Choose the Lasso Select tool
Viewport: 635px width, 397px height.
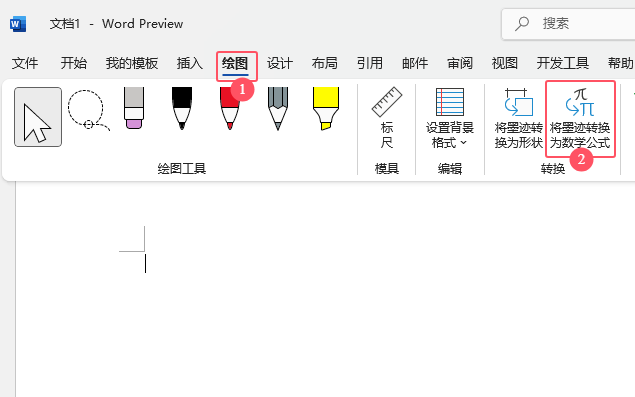(88, 110)
